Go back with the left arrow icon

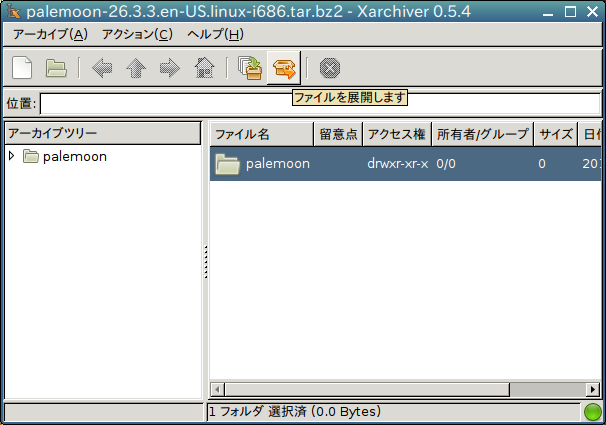pos(102,68)
